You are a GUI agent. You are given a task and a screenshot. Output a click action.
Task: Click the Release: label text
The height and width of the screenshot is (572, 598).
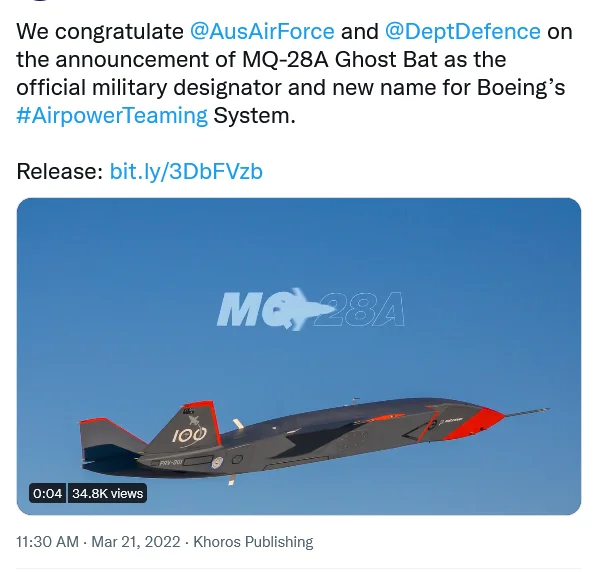(60, 171)
